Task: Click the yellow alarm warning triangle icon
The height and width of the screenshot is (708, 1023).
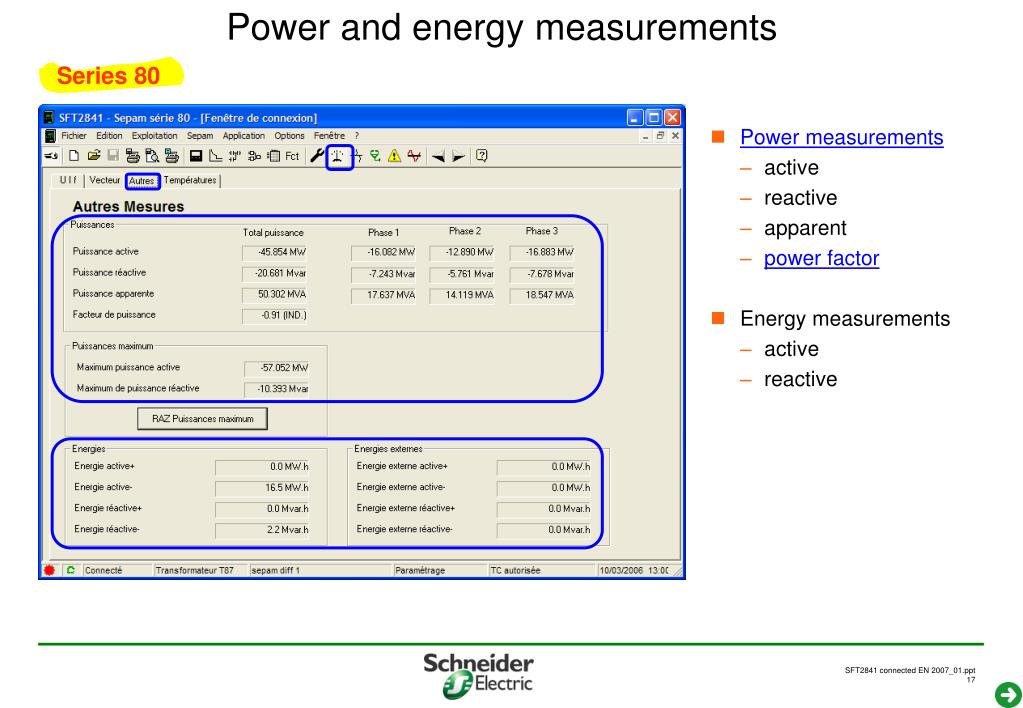Action: tap(394, 156)
